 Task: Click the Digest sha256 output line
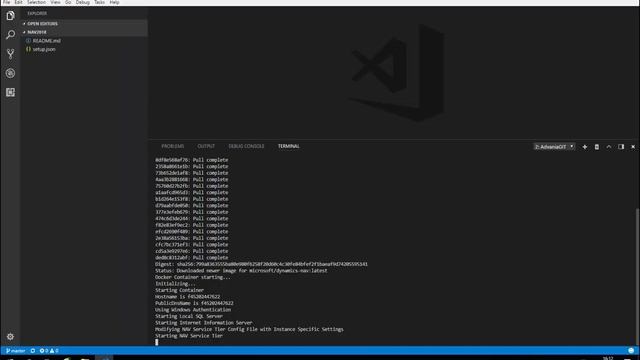pos(261,264)
